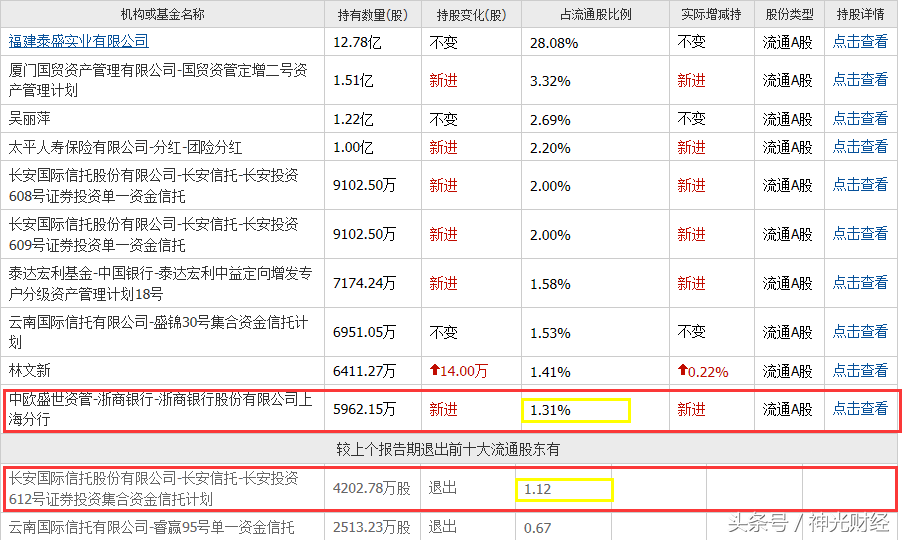
Task: Click the 实际增减持 column header
Action: (x=711, y=14)
